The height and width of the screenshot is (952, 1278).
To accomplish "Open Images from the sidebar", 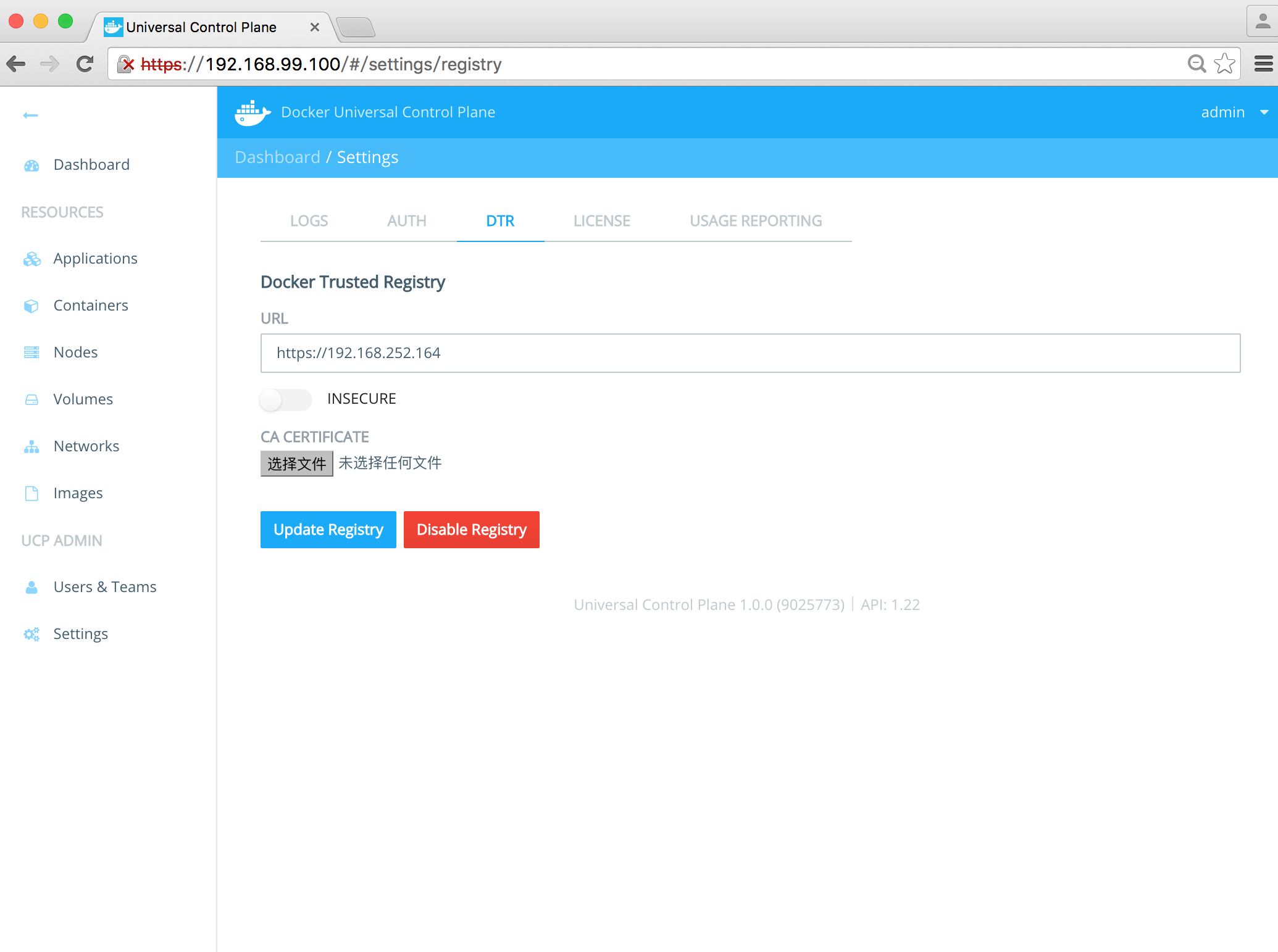I will (x=78, y=493).
